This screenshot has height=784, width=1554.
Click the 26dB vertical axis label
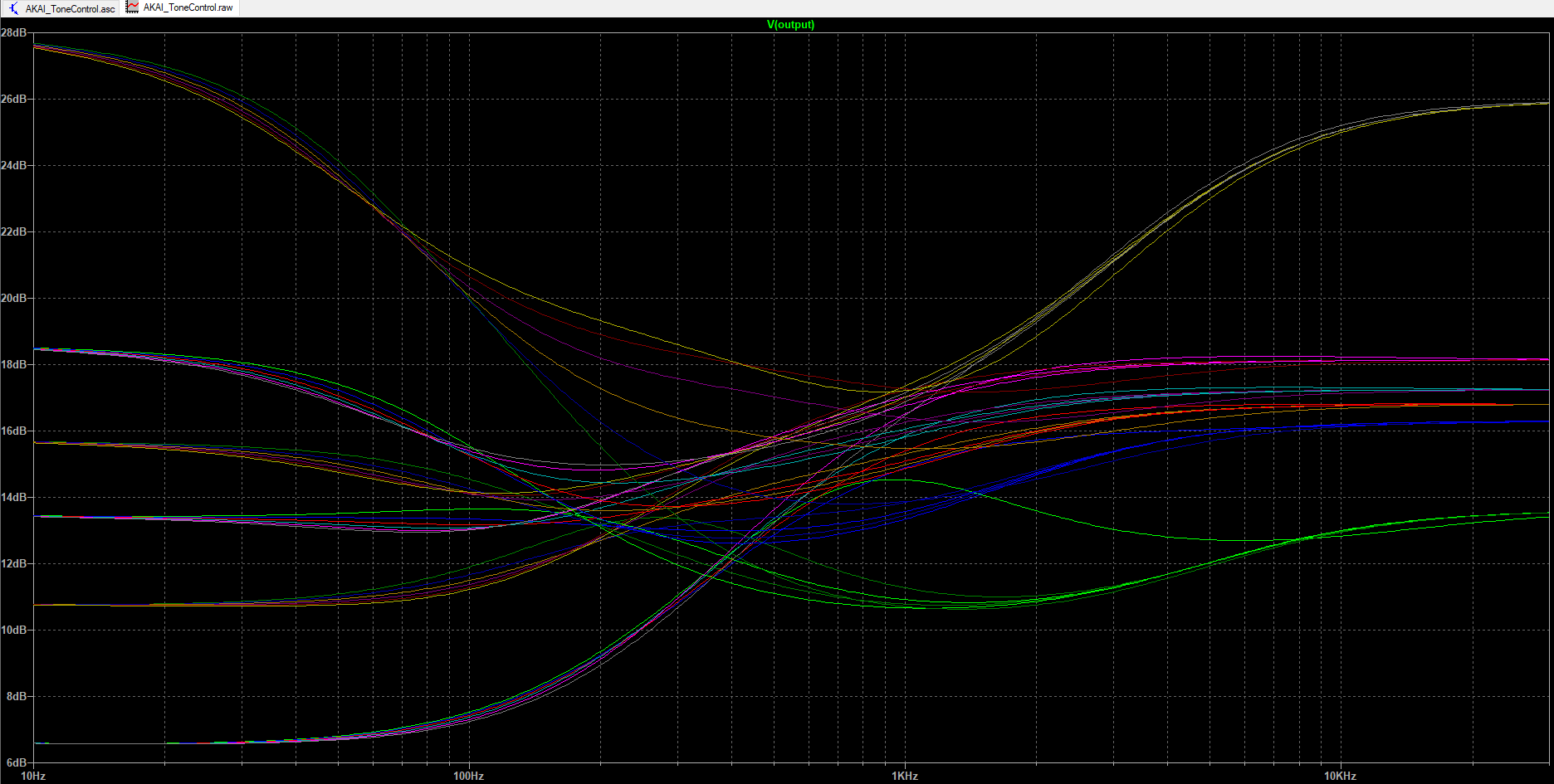point(13,99)
